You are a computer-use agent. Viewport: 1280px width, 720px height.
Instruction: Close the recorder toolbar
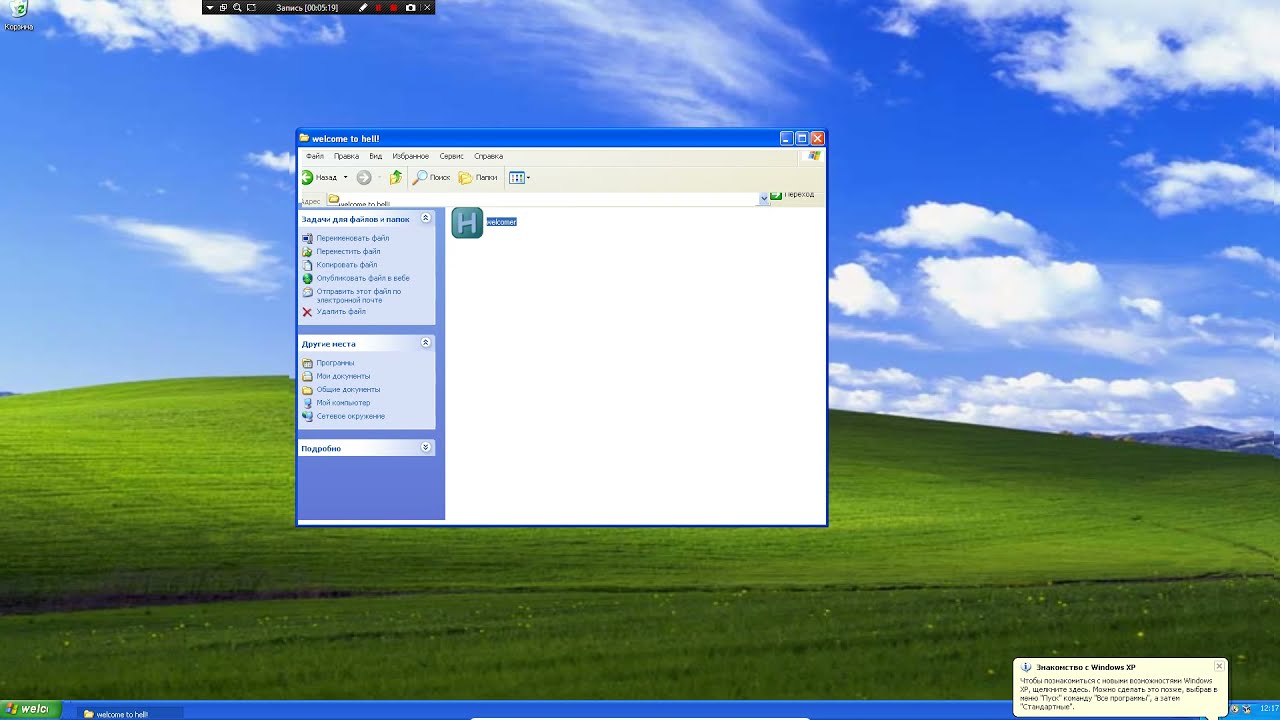[427, 8]
